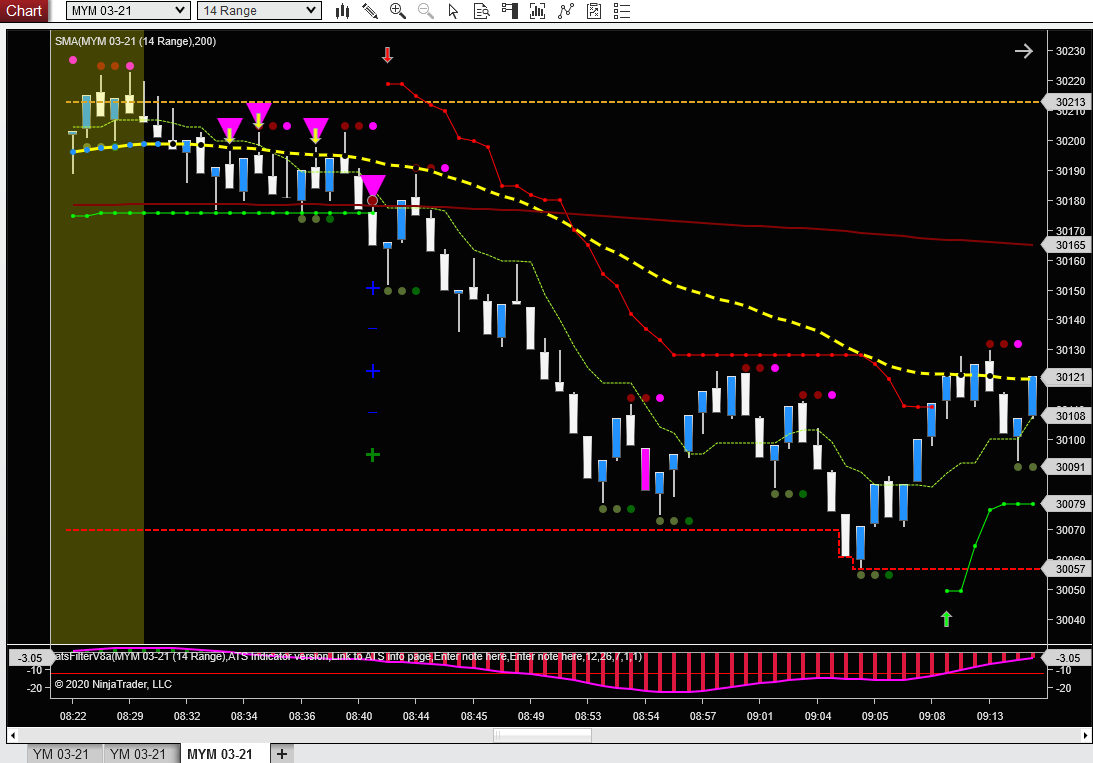The width and height of the screenshot is (1093, 763).
Task: Select the MYM 03-21 tab
Action: coord(221,754)
